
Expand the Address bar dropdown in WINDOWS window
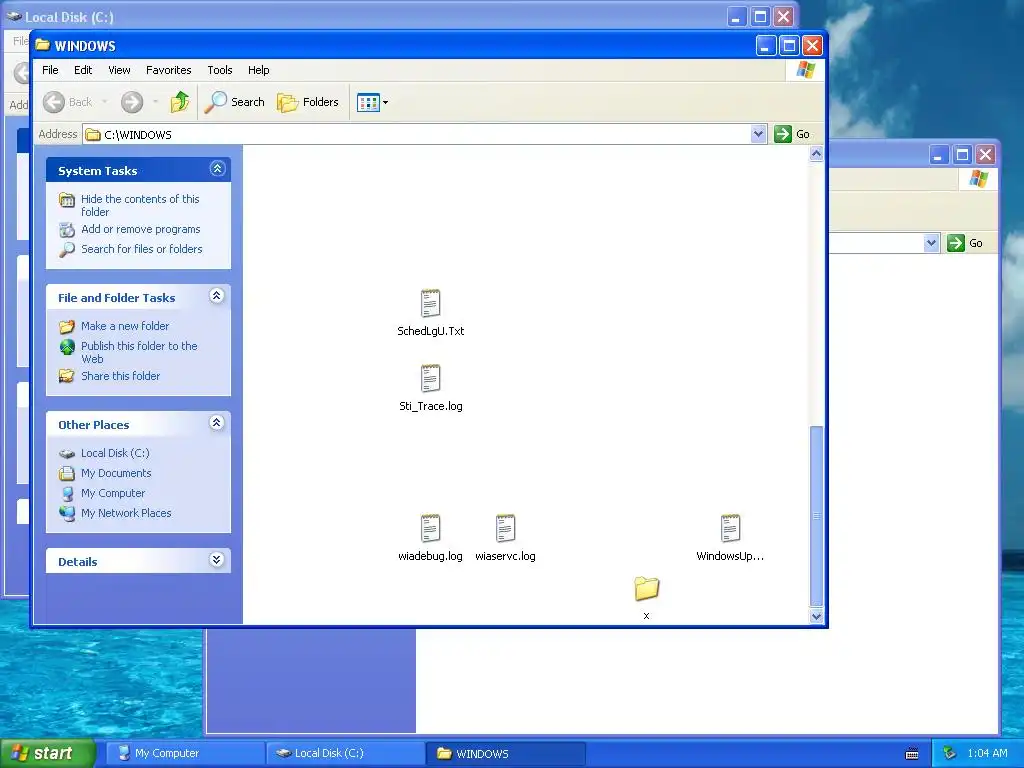758,135
